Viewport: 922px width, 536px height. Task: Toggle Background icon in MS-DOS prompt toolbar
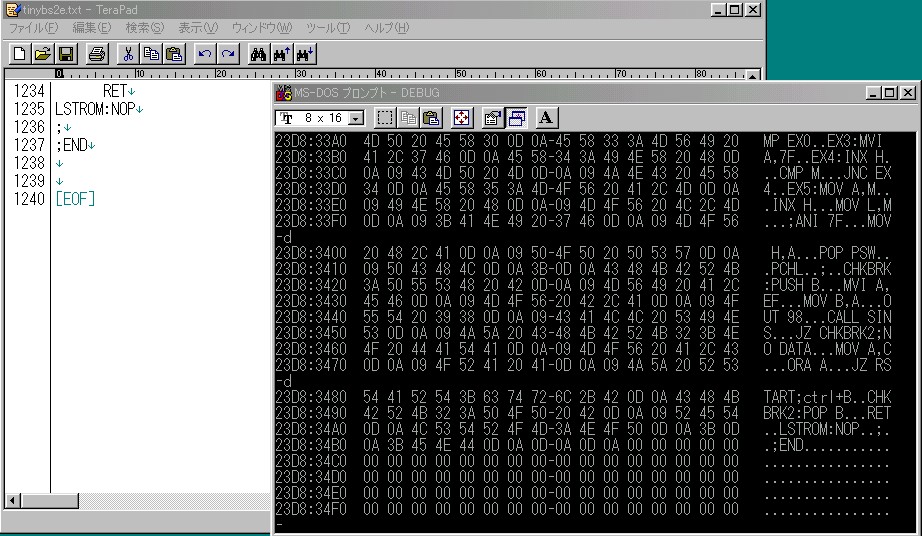click(x=516, y=118)
